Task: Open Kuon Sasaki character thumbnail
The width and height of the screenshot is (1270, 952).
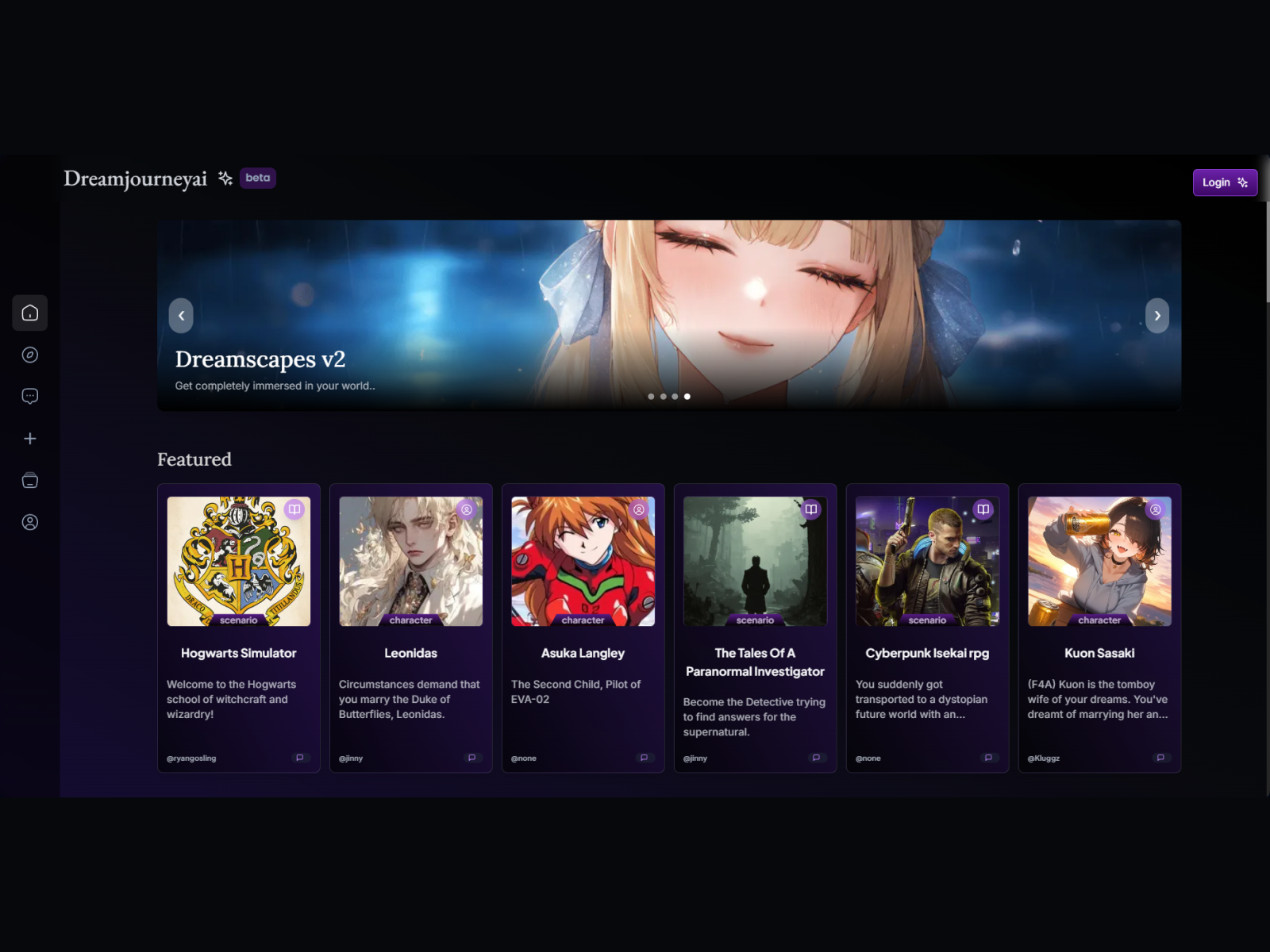Action: (1099, 561)
